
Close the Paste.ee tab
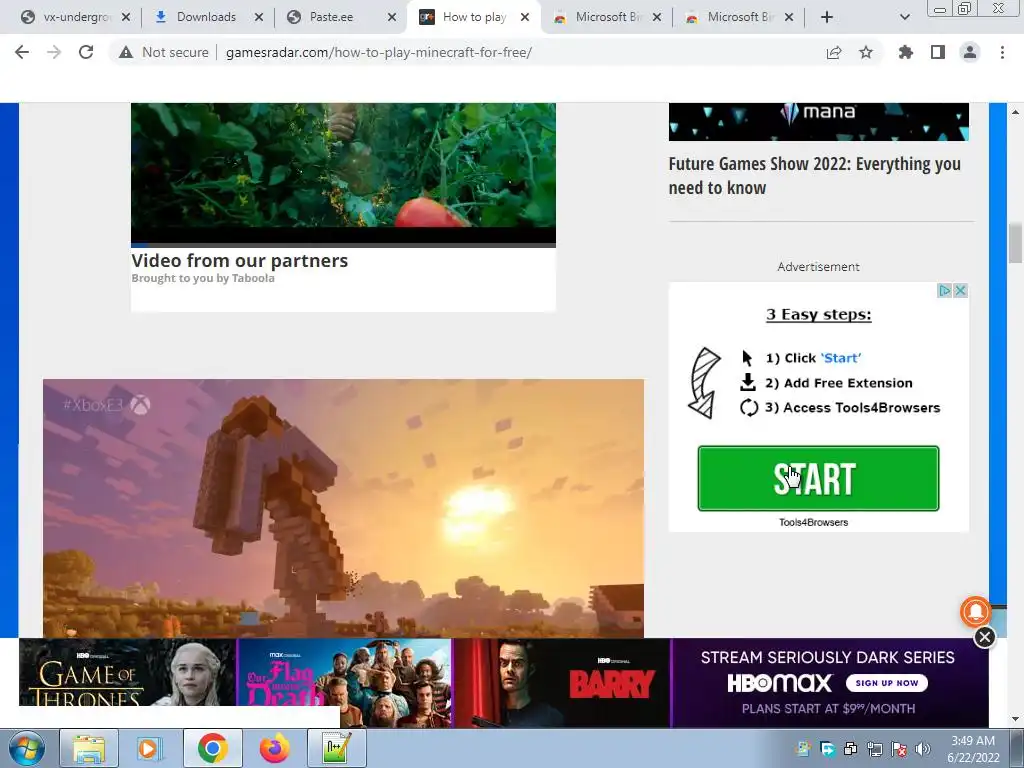coord(391,17)
